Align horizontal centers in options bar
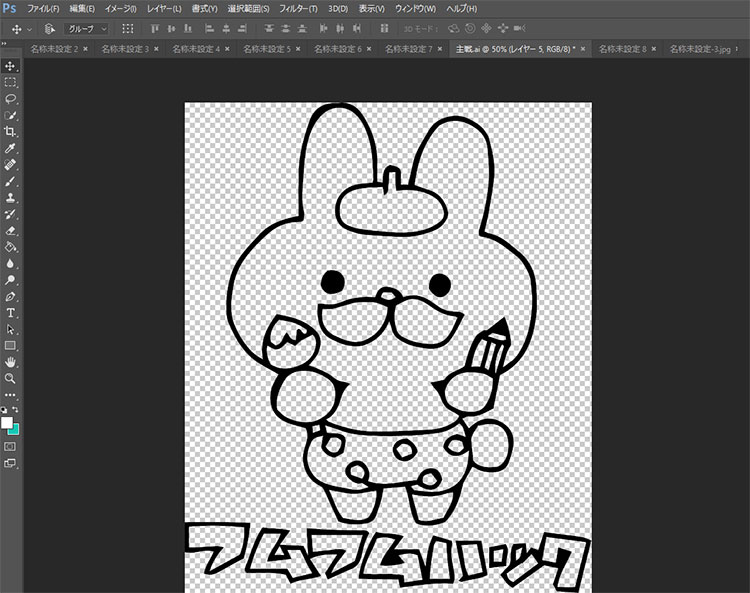 (226, 29)
